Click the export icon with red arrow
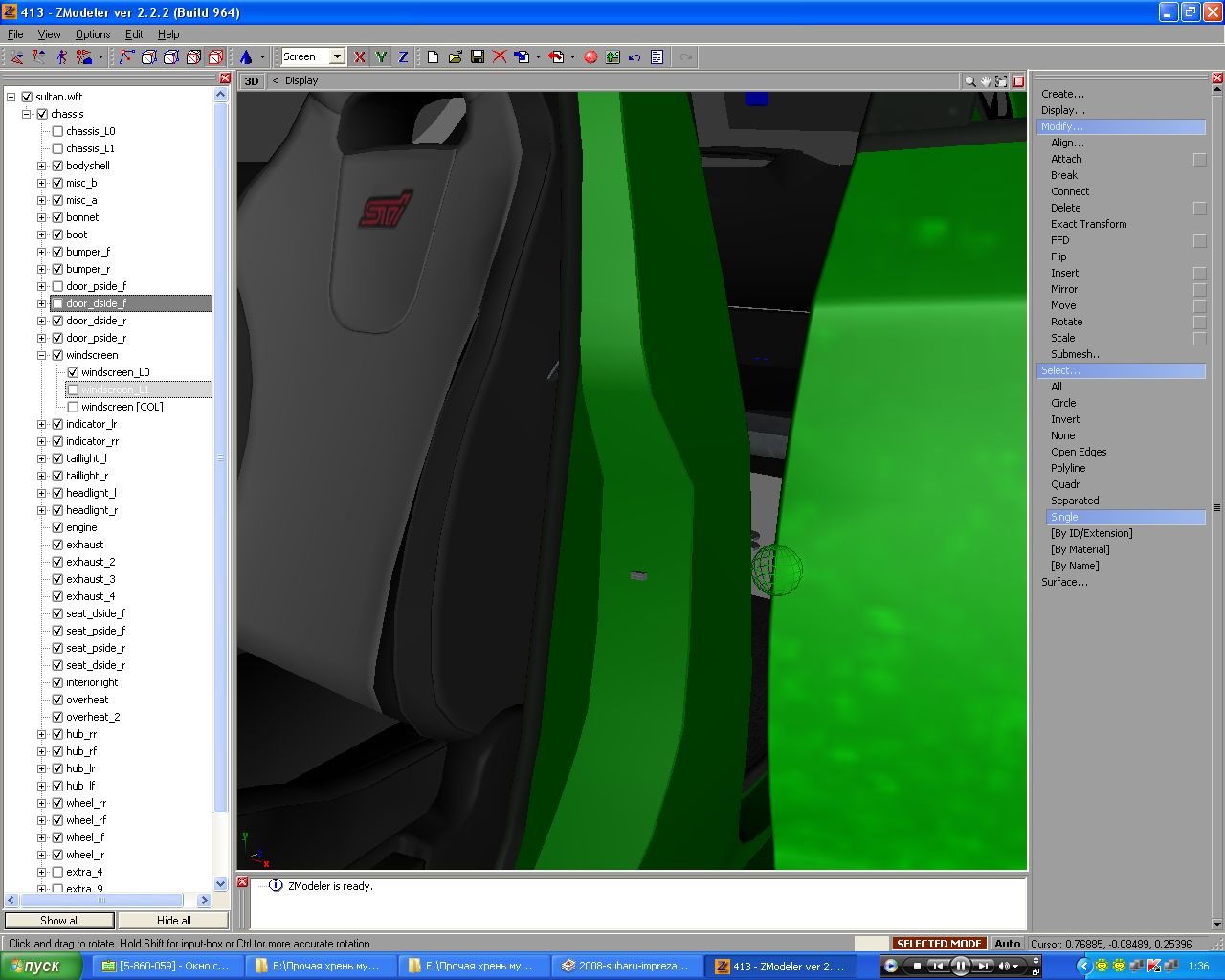Viewport: 1225px width, 980px height. pyautogui.click(x=556, y=57)
